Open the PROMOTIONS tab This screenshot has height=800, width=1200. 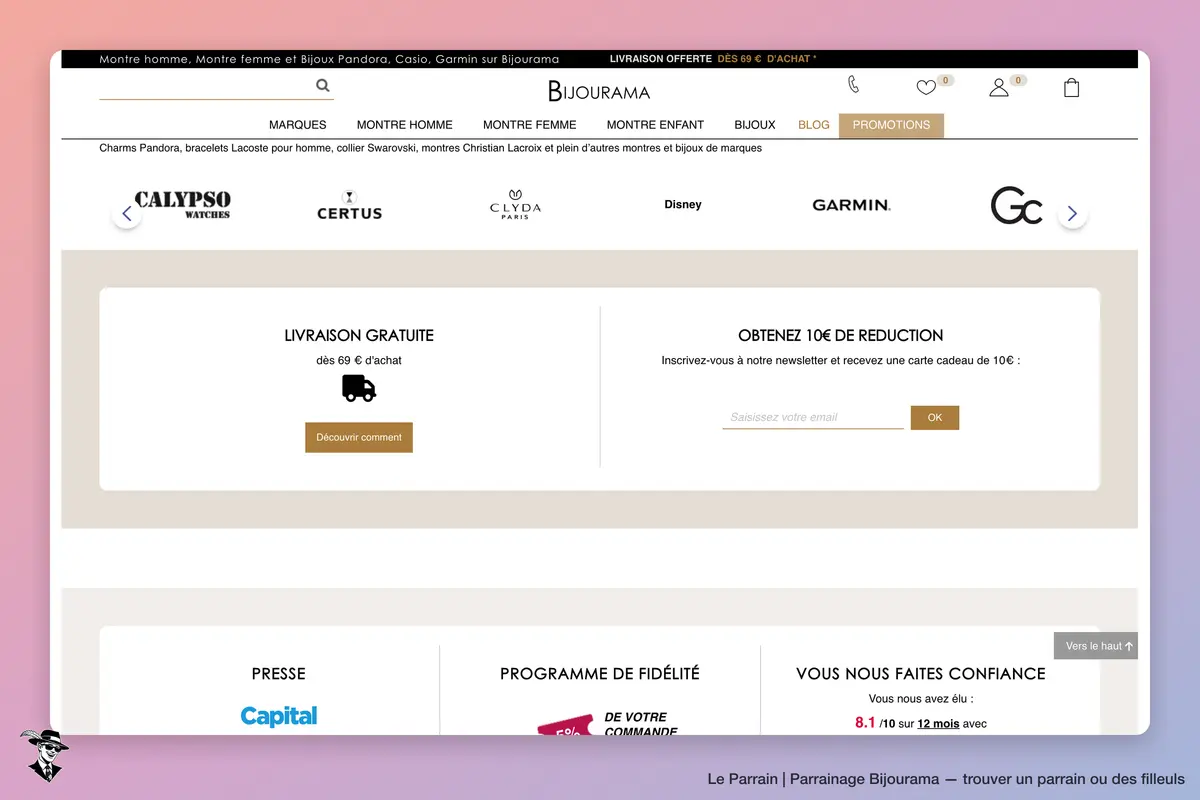891,125
